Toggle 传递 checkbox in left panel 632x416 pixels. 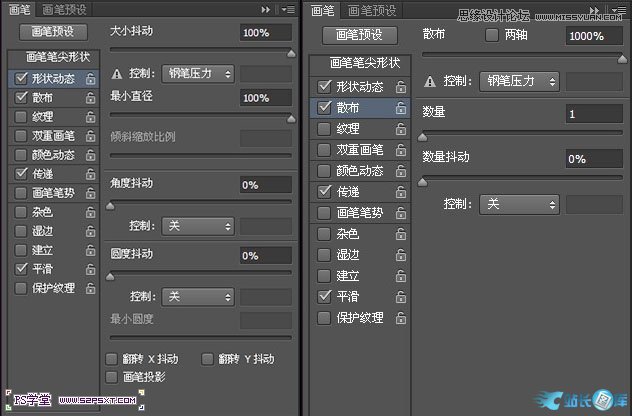tap(21, 174)
